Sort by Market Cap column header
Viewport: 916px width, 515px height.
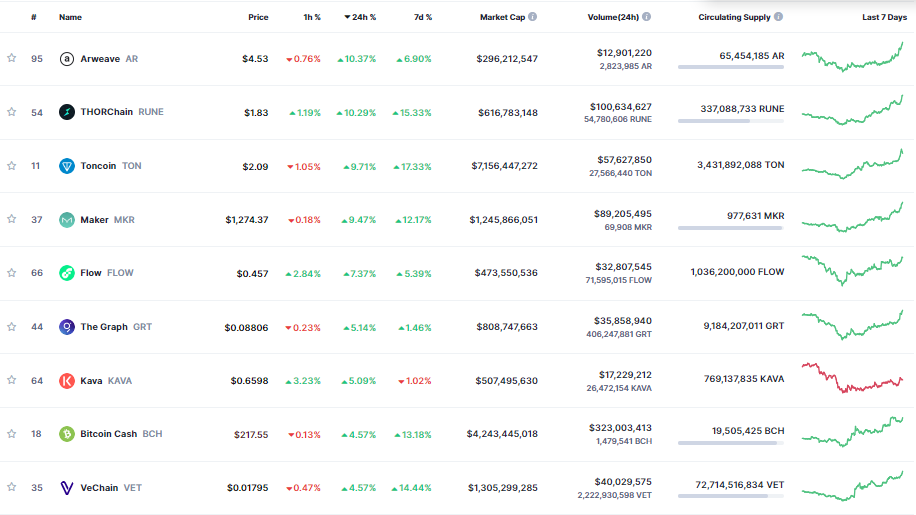pos(502,18)
